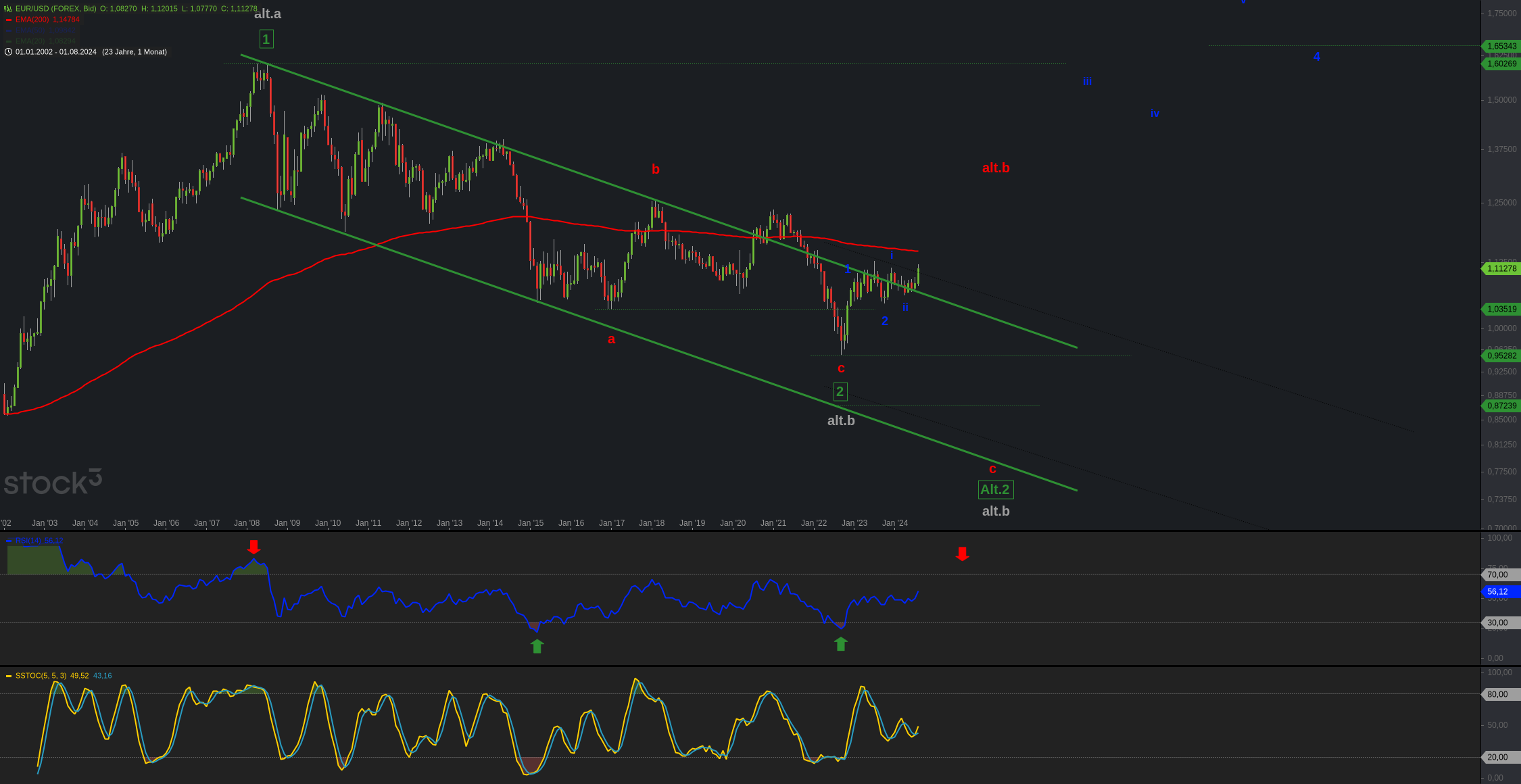This screenshot has width=1521, height=784.
Task: Select the boxed Alt.2 wave label
Action: coord(995,489)
